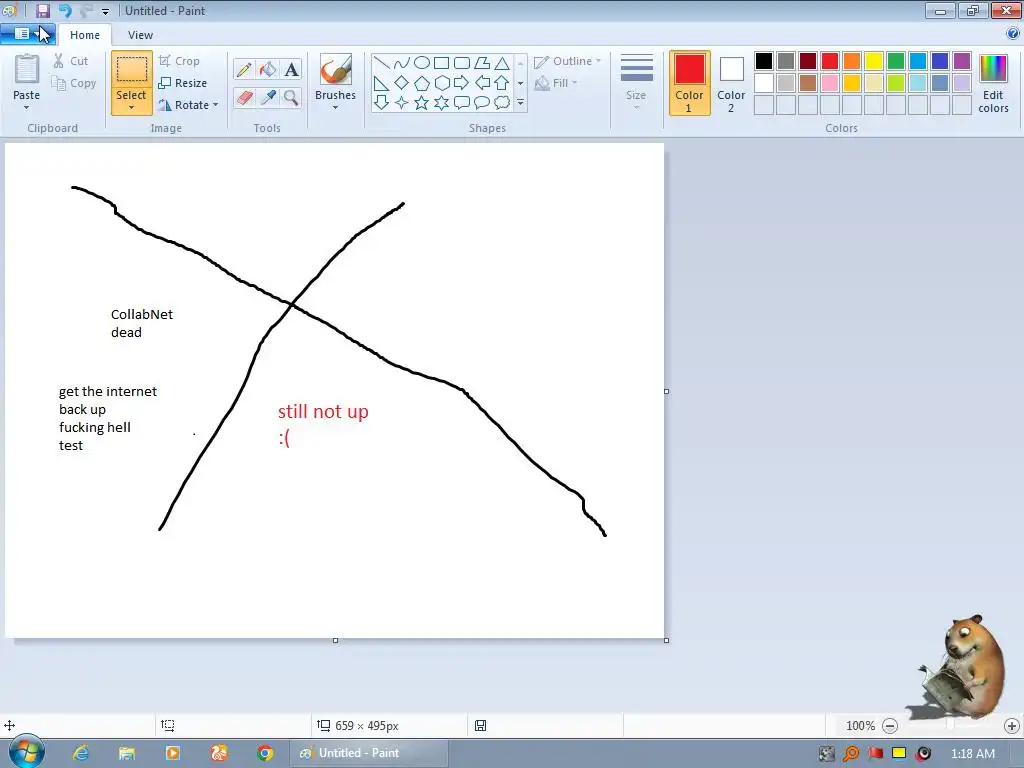Screen dimensions: 1024x768
Task: Click the 1:18 AM system clock
Action: pyautogui.click(x=973, y=754)
